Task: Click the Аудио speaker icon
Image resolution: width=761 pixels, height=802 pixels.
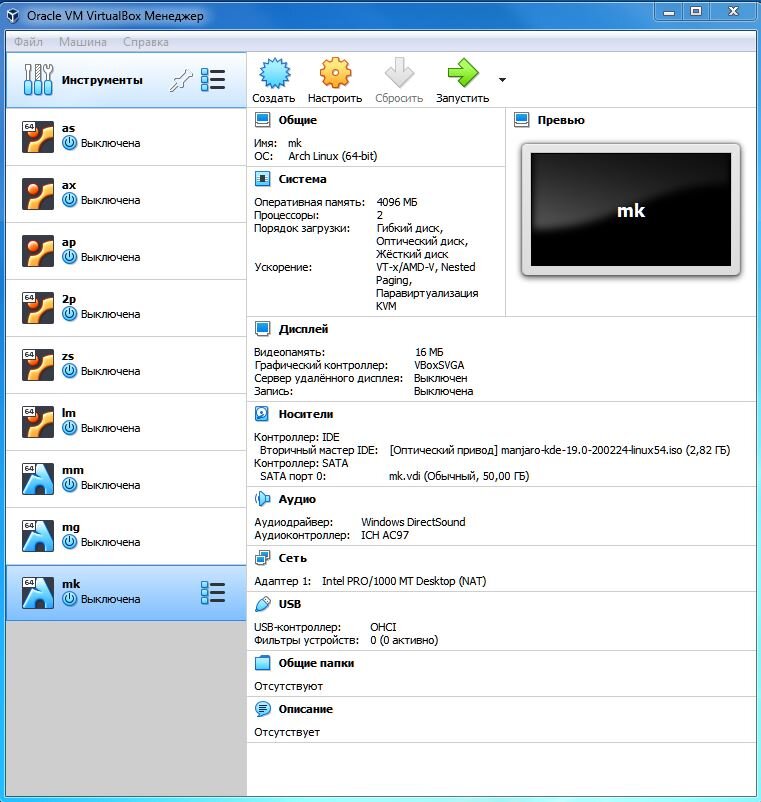Action: click(262, 499)
